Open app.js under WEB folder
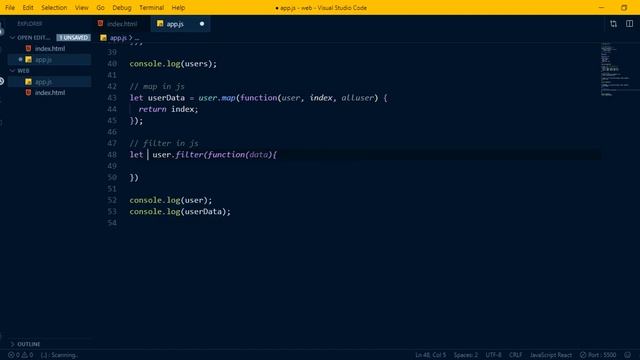This screenshot has height=360, width=640. (49, 82)
